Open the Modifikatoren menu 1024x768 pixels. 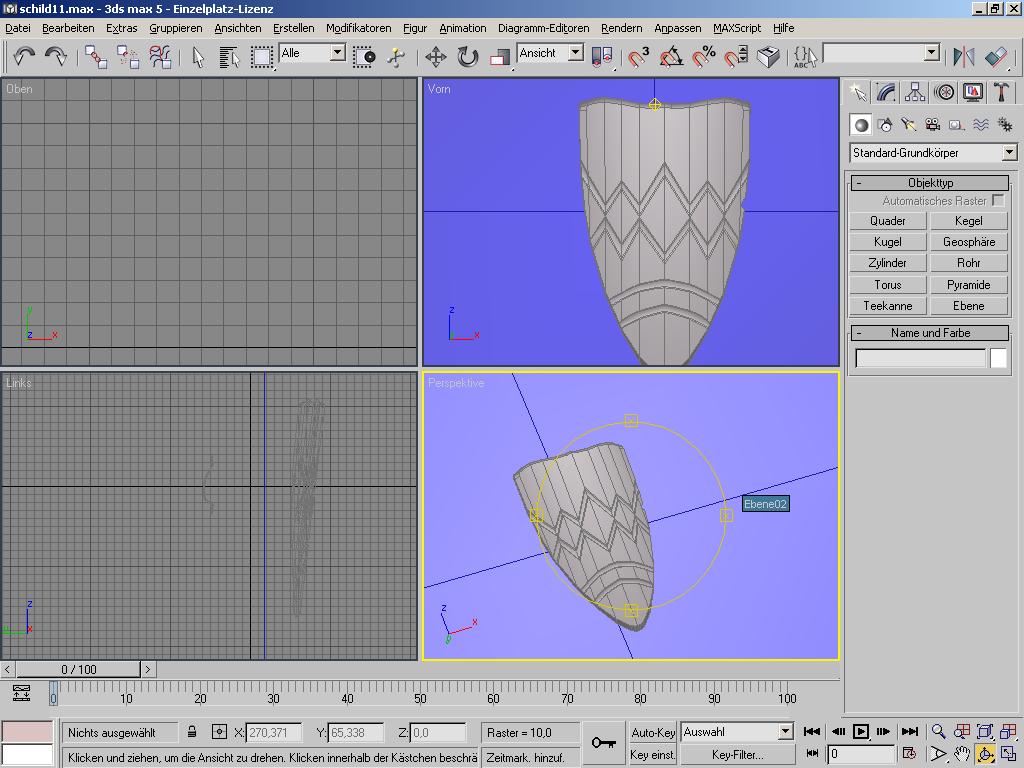tap(358, 28)
